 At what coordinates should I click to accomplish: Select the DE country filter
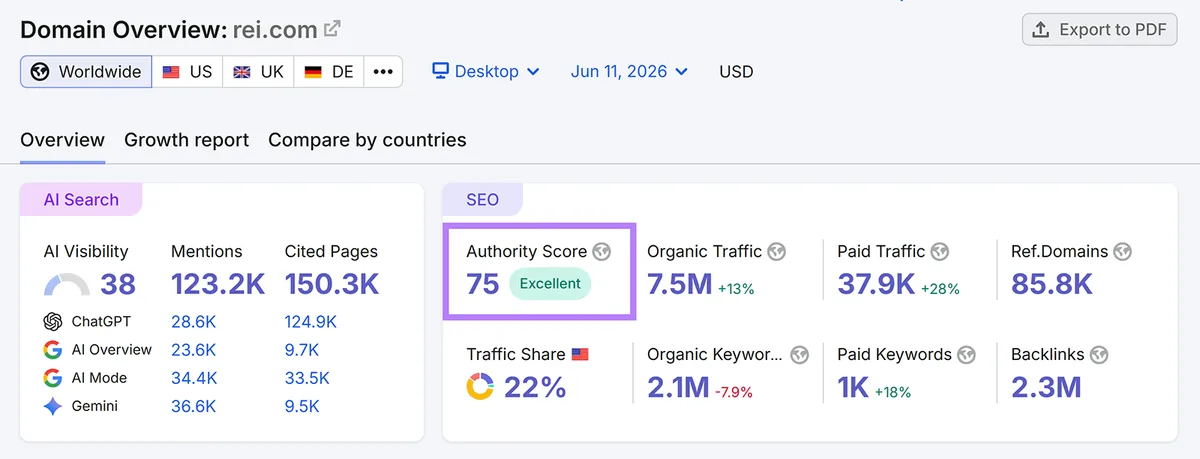click(329, 72)
